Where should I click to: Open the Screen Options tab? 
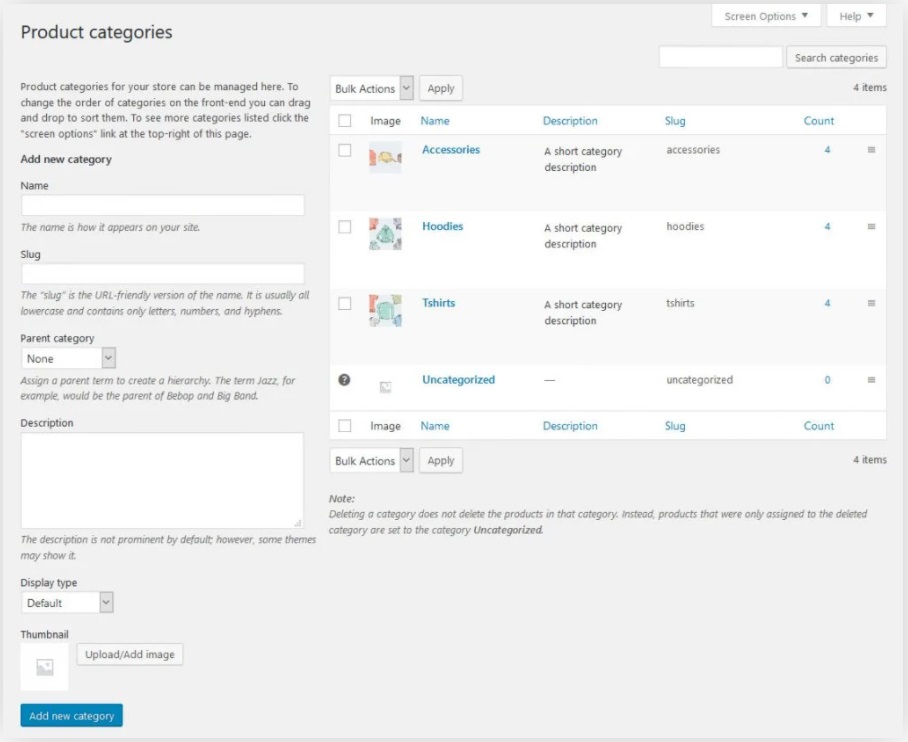click(766, 16)
